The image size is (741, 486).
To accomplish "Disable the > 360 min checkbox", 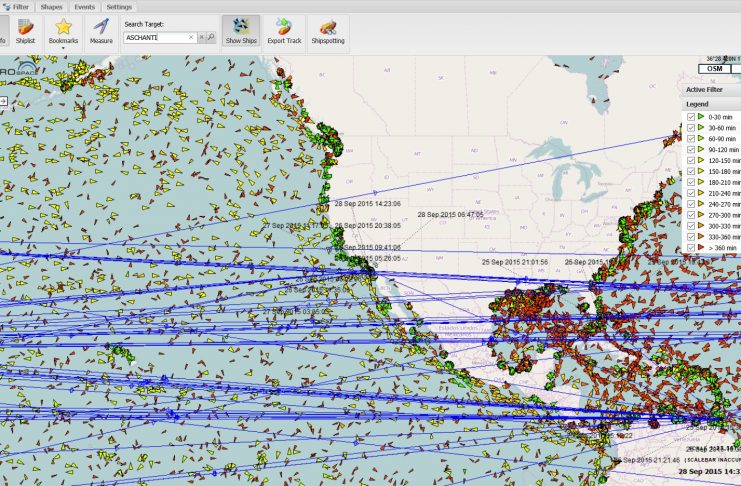I will (x=691, y=247).
